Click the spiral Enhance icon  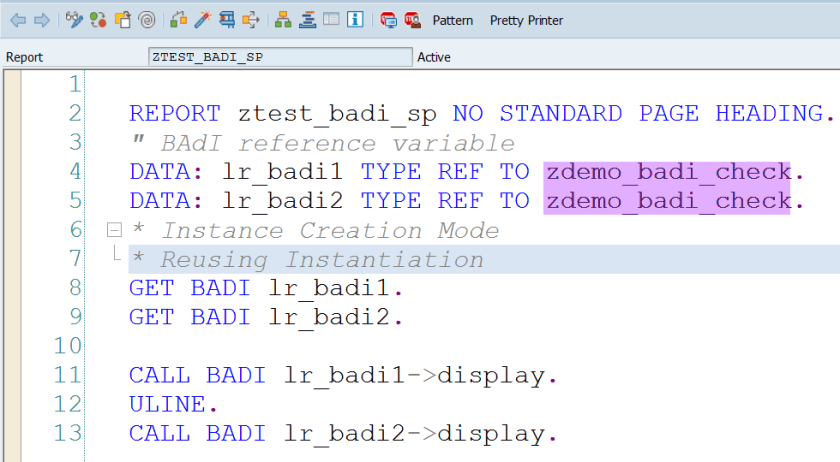147,20
